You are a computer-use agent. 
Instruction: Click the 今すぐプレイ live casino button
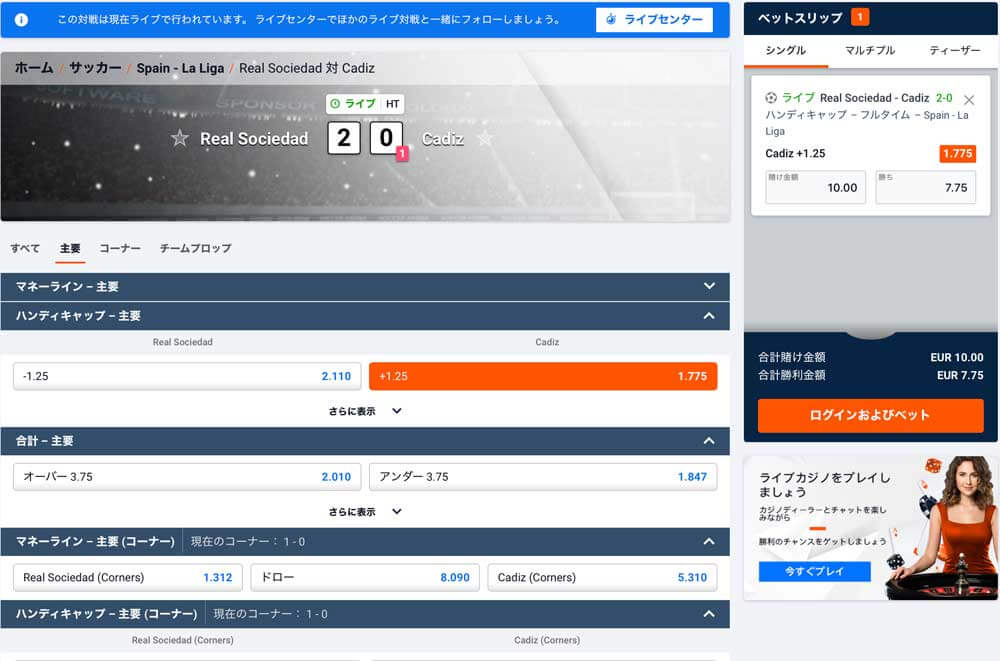tap(814, 572)
